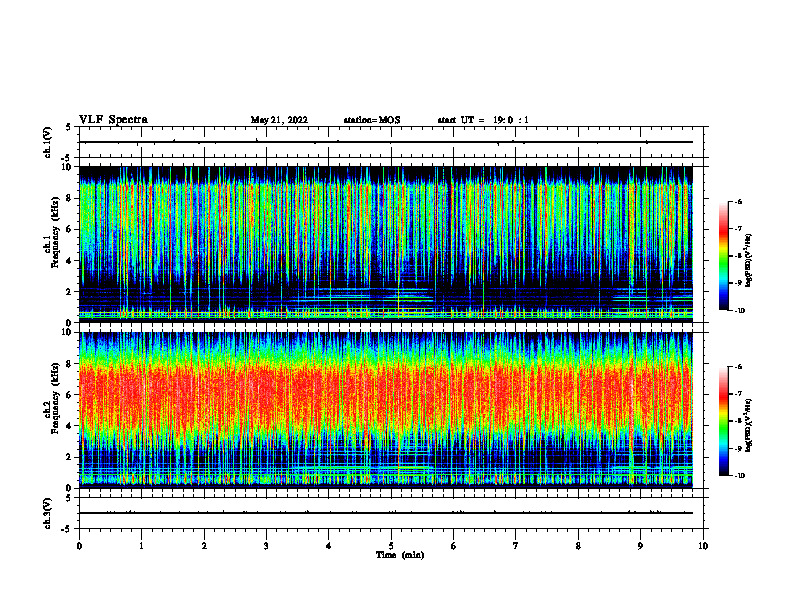The image size is (792, 612).
Task: Click time axis tick label "5"
Action: coord(391,546)
